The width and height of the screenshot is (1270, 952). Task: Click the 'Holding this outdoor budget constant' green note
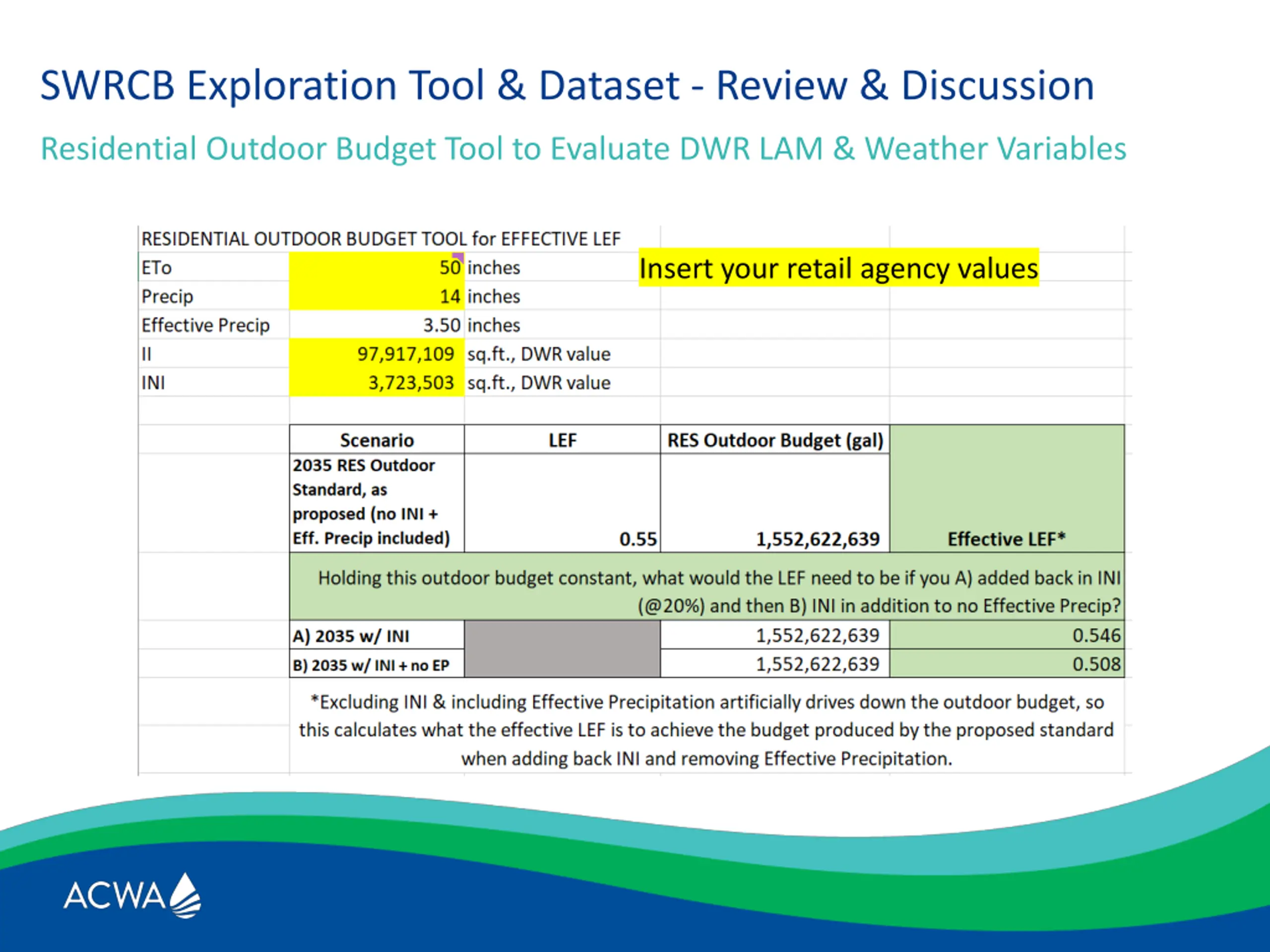point(707,587)
